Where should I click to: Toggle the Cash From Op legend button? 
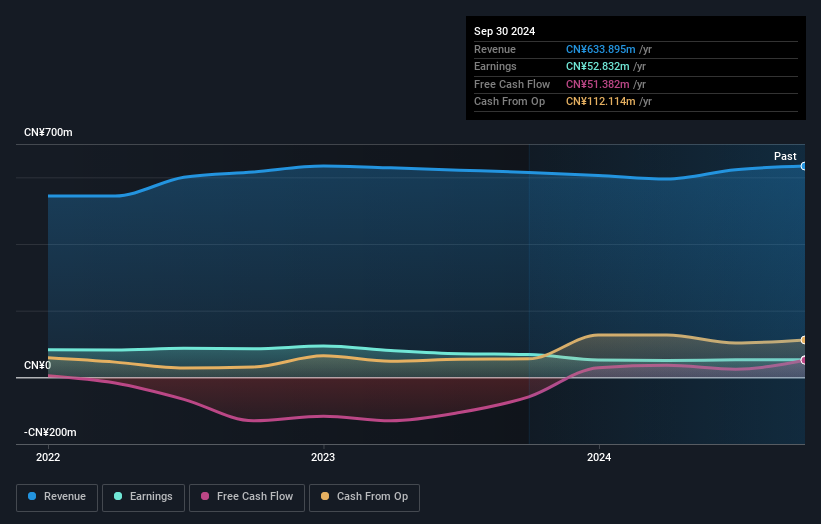364,497
